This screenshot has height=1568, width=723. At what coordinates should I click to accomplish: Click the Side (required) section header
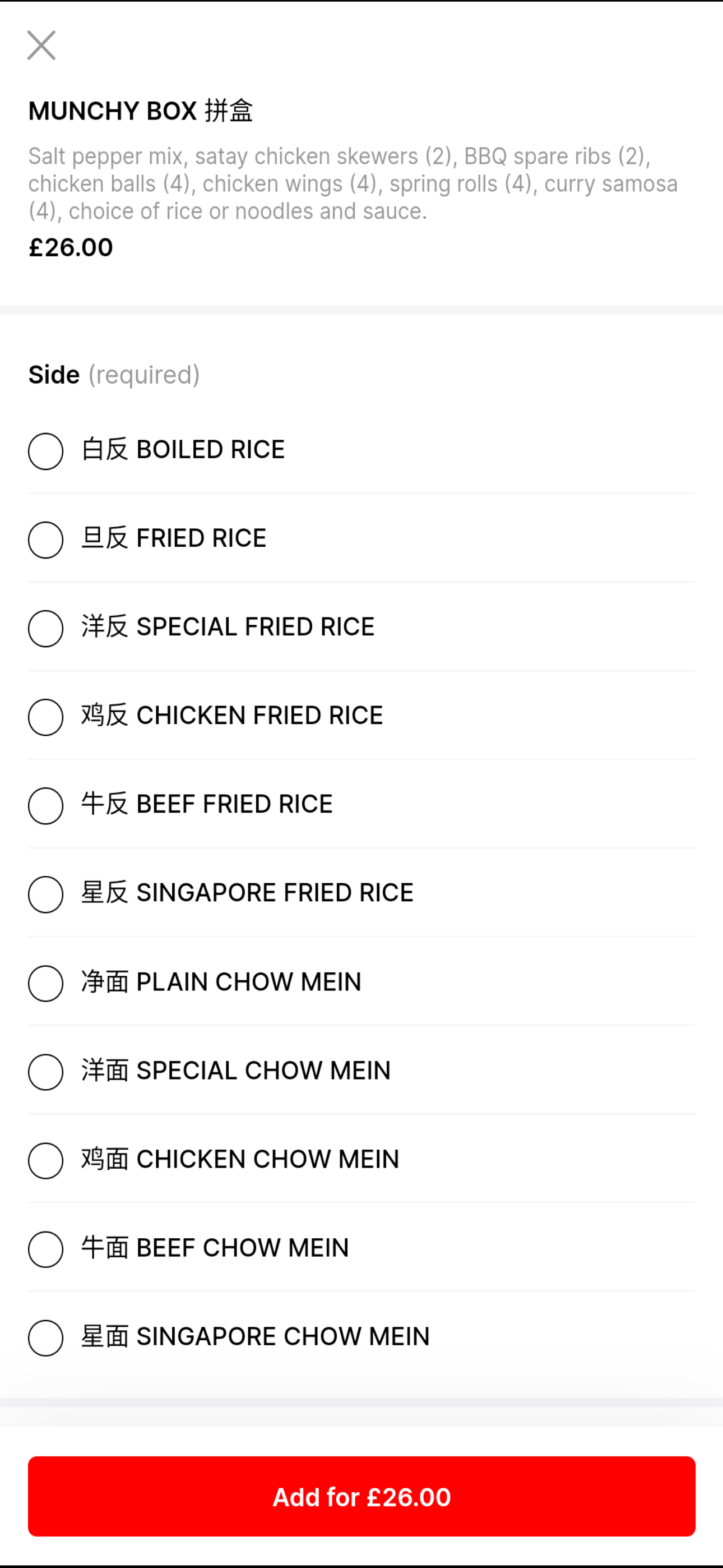[x=114, y=375]
